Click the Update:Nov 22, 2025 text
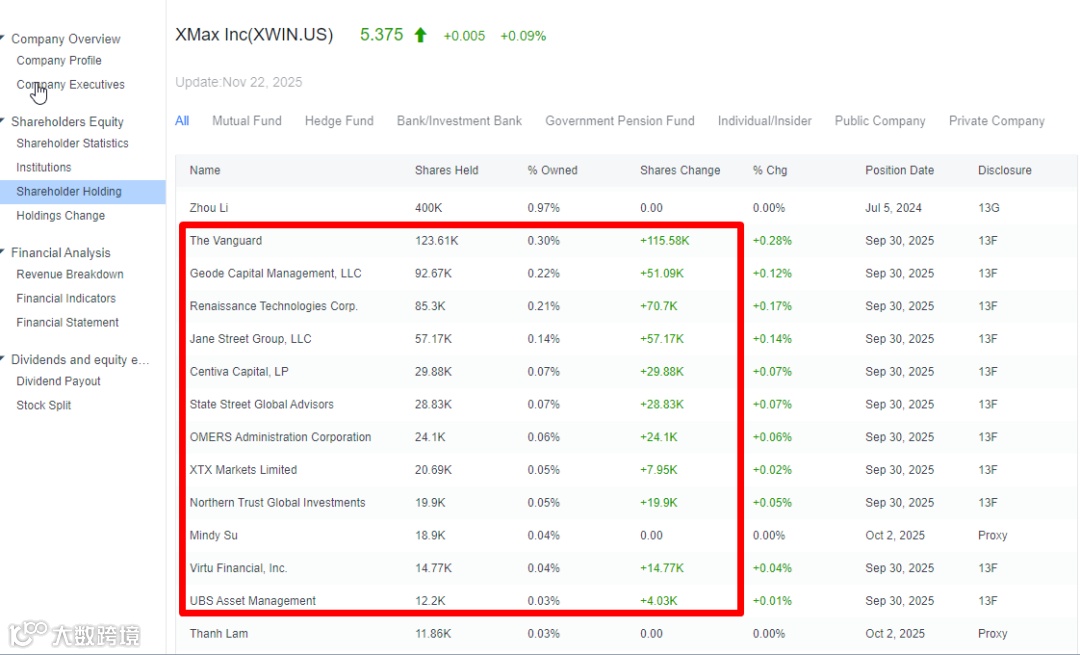Viewport: 1080px width, 655px height. pos(238,82)
